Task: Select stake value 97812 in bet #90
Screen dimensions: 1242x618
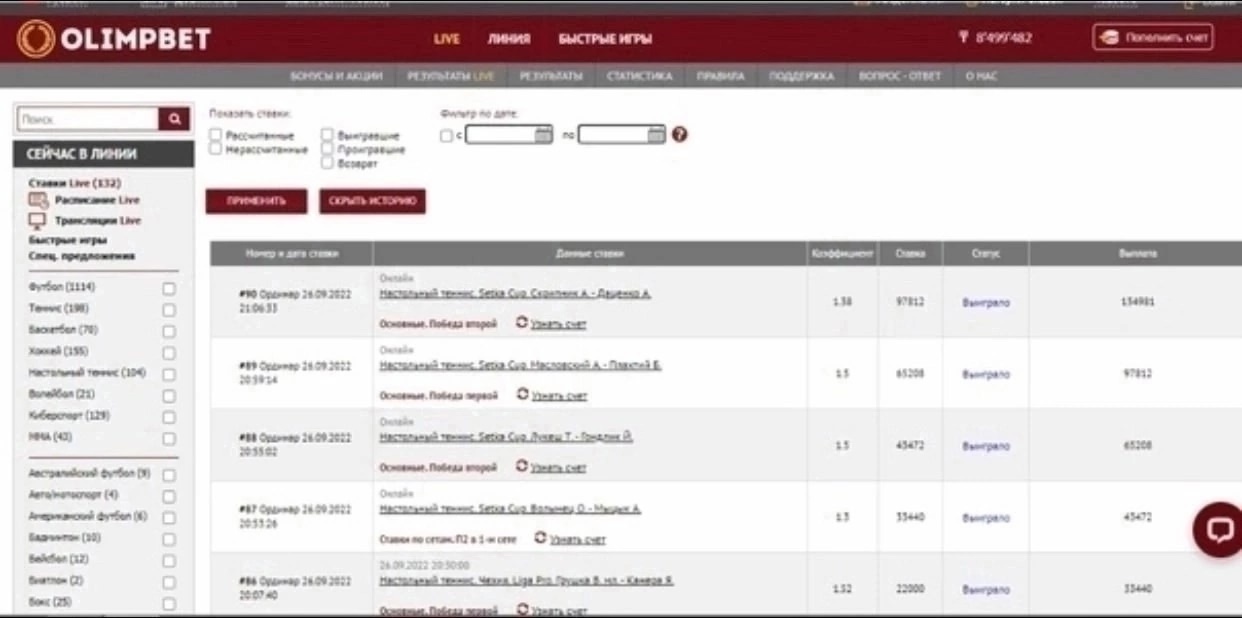Action: pyautogui.click(x=909, y=301)
